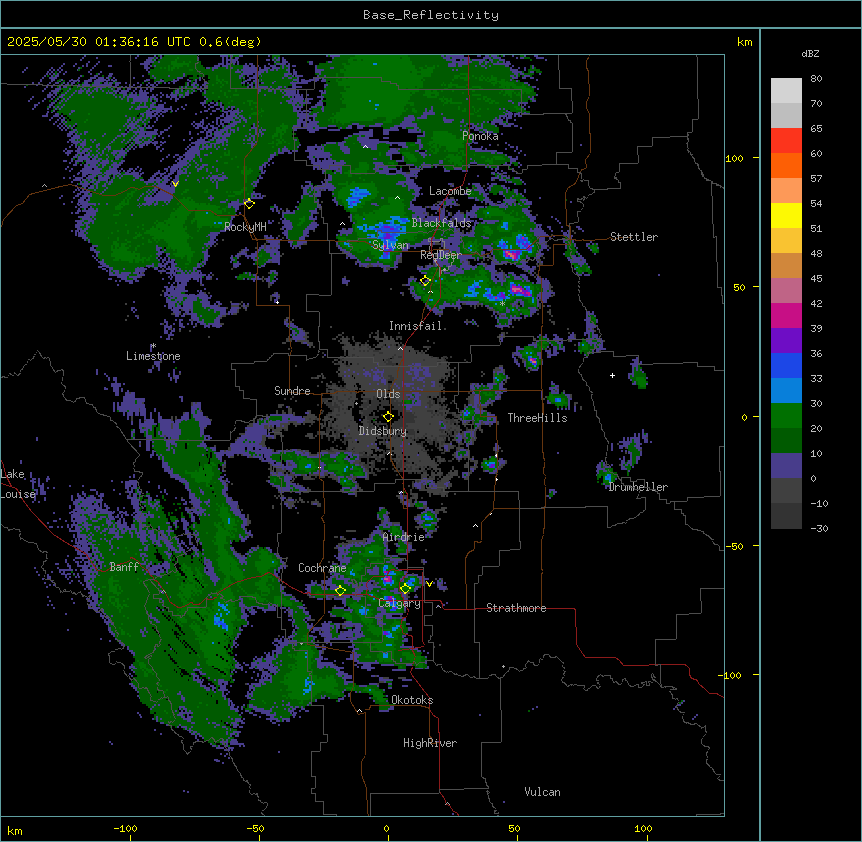This screenshot has width=862, height=842.
Task: Select the yellow diamond marker under Cochrane
Action: point(340,590)
